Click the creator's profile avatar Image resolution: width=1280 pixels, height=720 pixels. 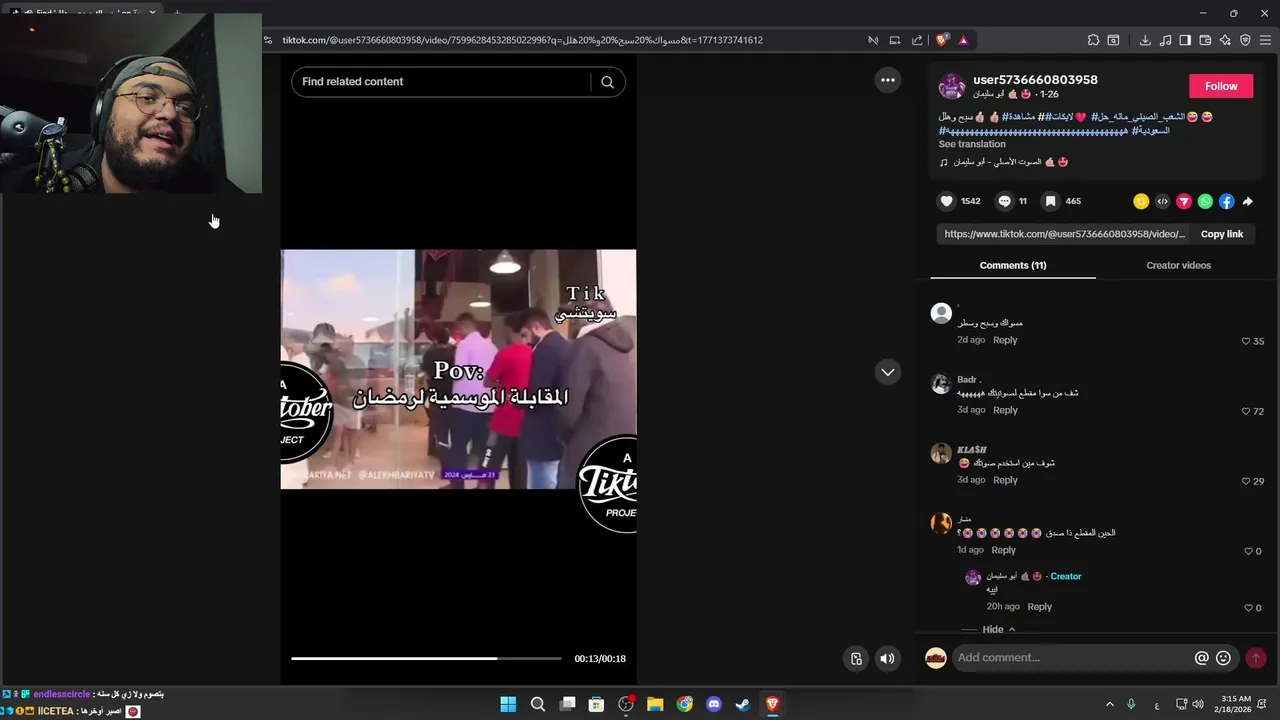pyautogui.click(x=951, y=86)
